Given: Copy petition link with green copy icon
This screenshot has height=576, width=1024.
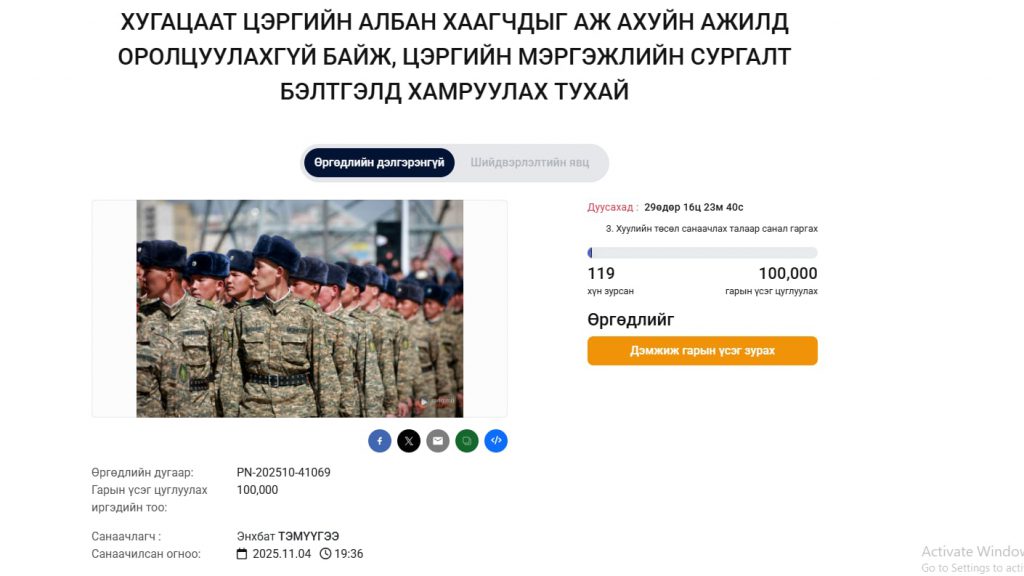Looking at the screenshot, I should [467, 441].
